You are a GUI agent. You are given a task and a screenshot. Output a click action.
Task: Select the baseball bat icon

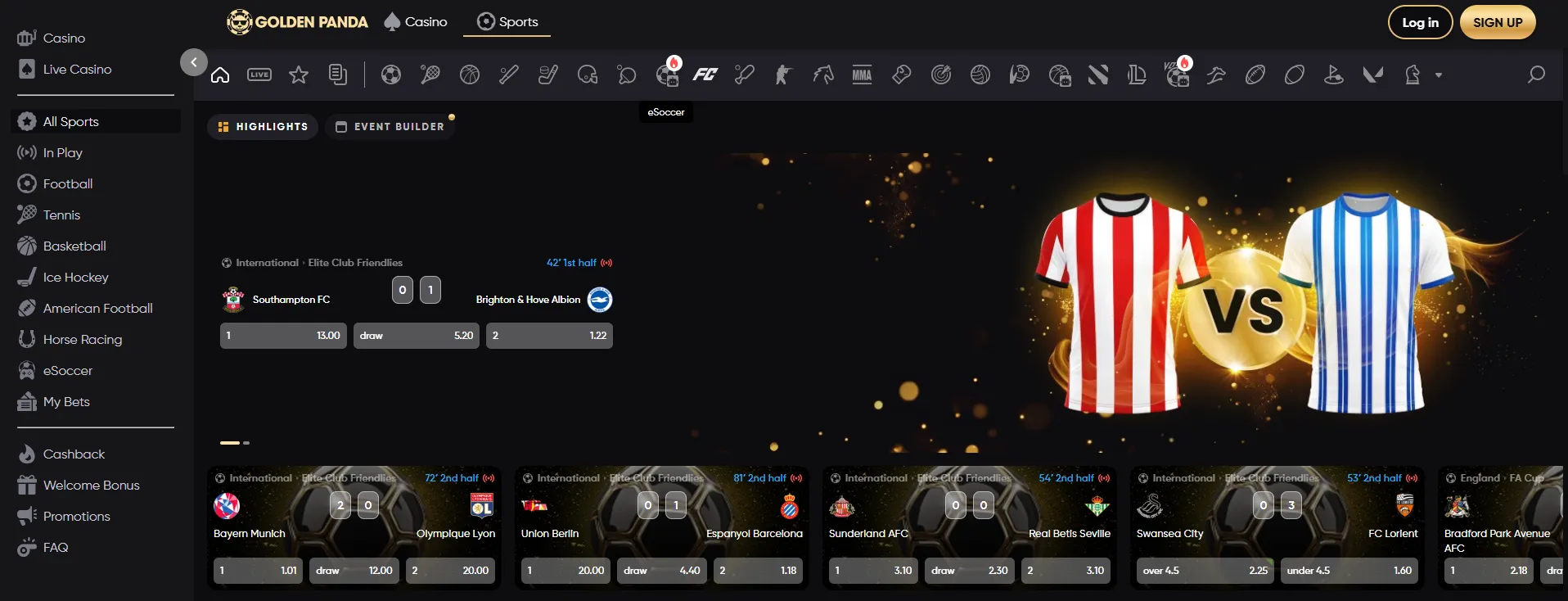point(509,75)
